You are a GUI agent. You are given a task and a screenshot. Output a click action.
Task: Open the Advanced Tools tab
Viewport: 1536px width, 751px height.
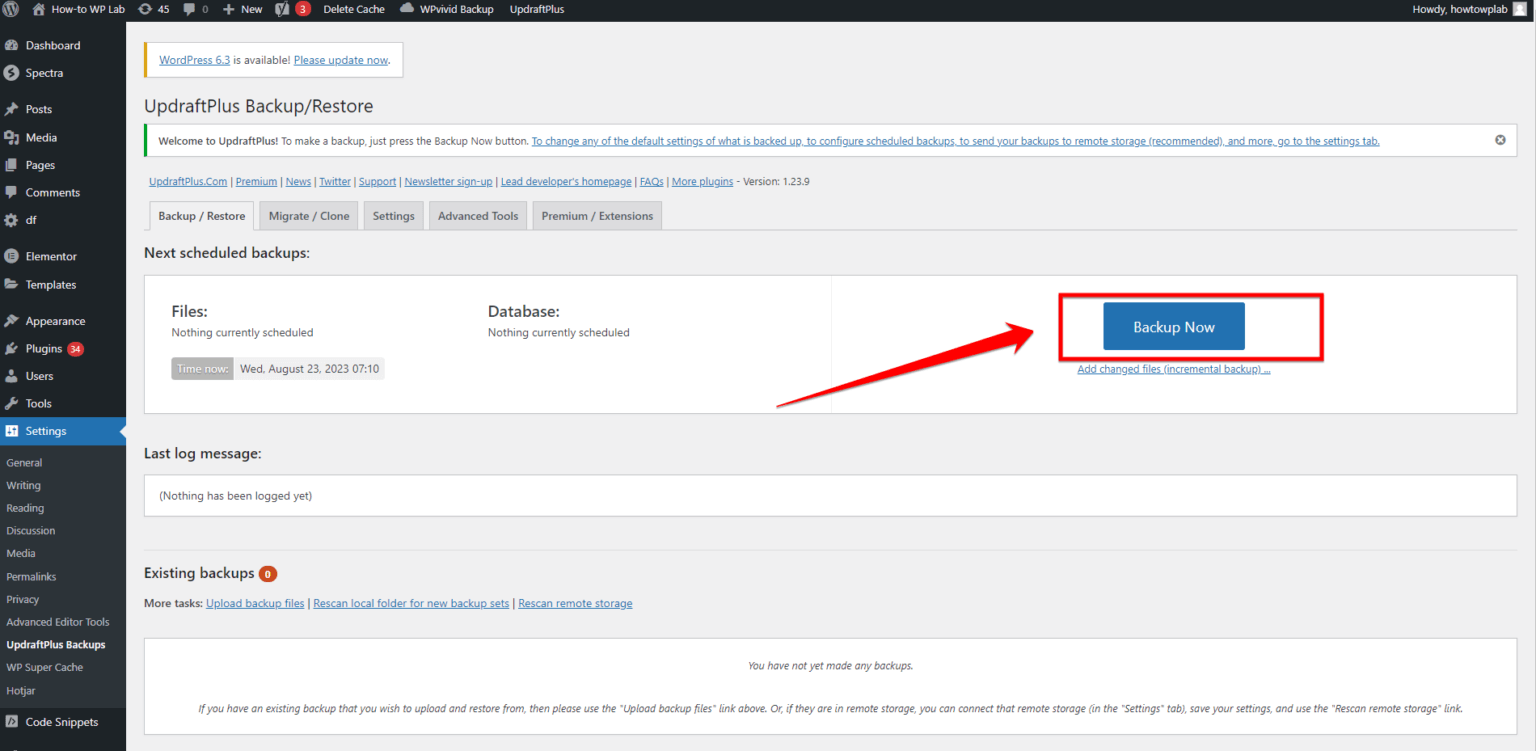click(477, 215)
